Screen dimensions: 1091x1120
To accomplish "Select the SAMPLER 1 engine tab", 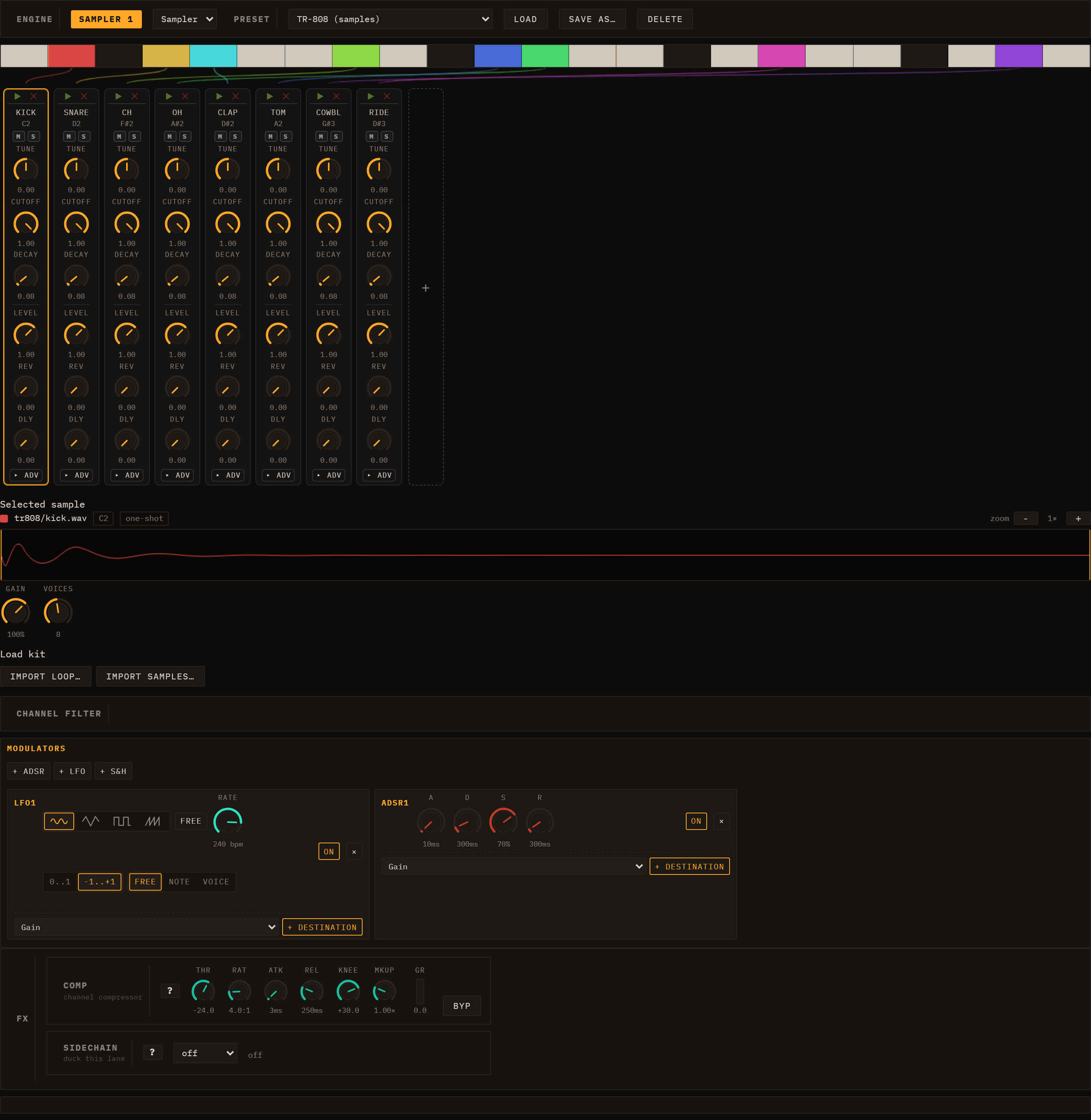I will click(106, 19).
